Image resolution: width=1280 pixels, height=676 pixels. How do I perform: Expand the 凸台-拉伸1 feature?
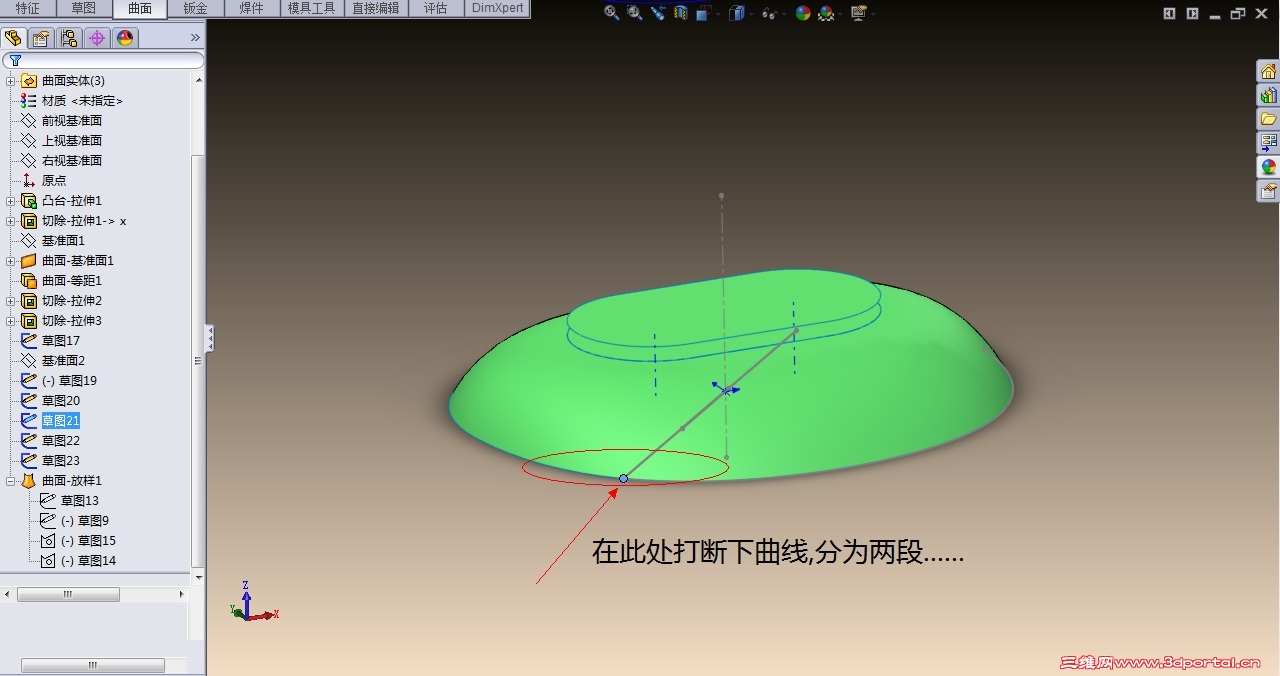pyautogui.click(x=10, y=200)
